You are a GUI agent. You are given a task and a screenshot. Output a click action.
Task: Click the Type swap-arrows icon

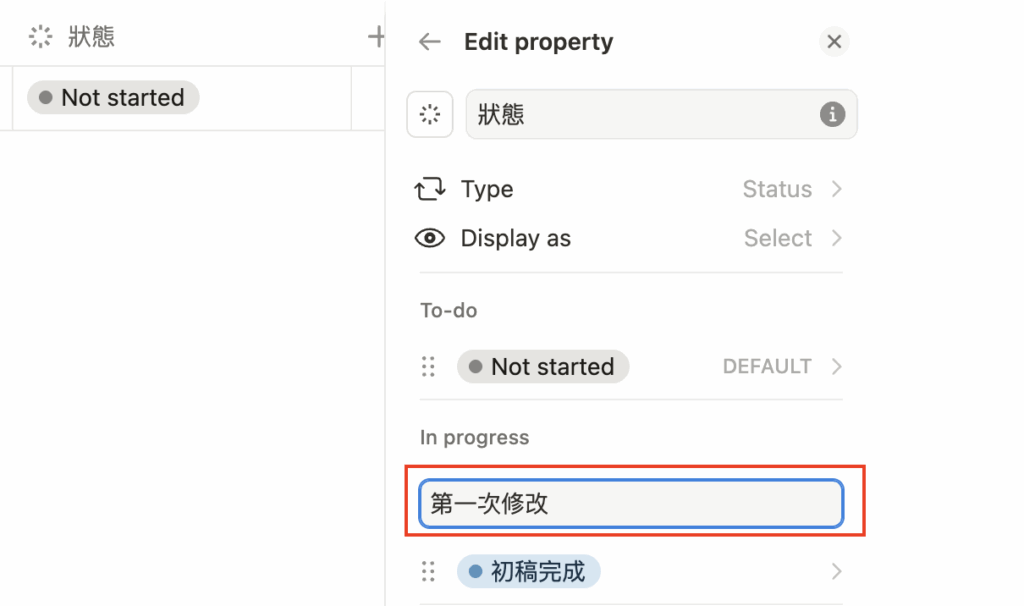click(x=430, y=189)
